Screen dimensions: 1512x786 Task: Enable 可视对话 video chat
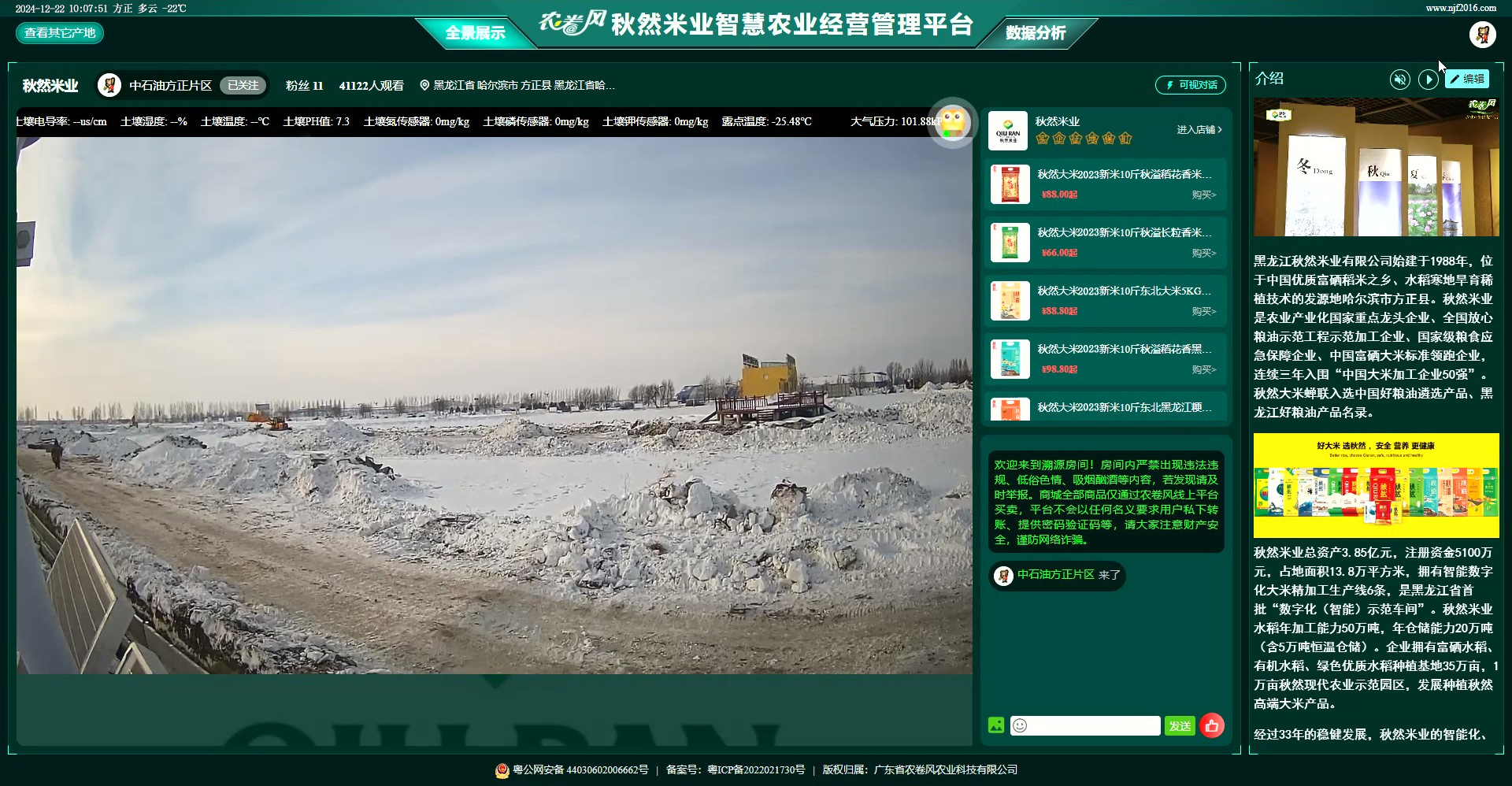coord(1191,85)
